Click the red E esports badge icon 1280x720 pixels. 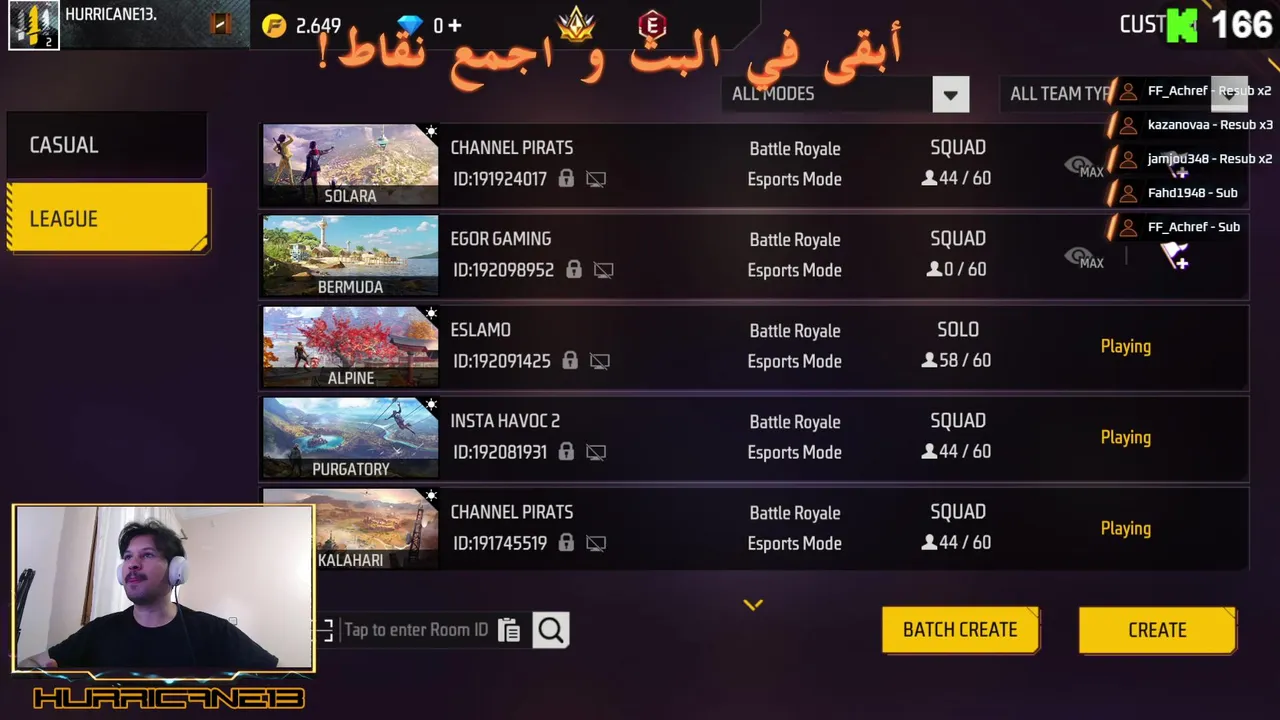[x=652, y=25]
